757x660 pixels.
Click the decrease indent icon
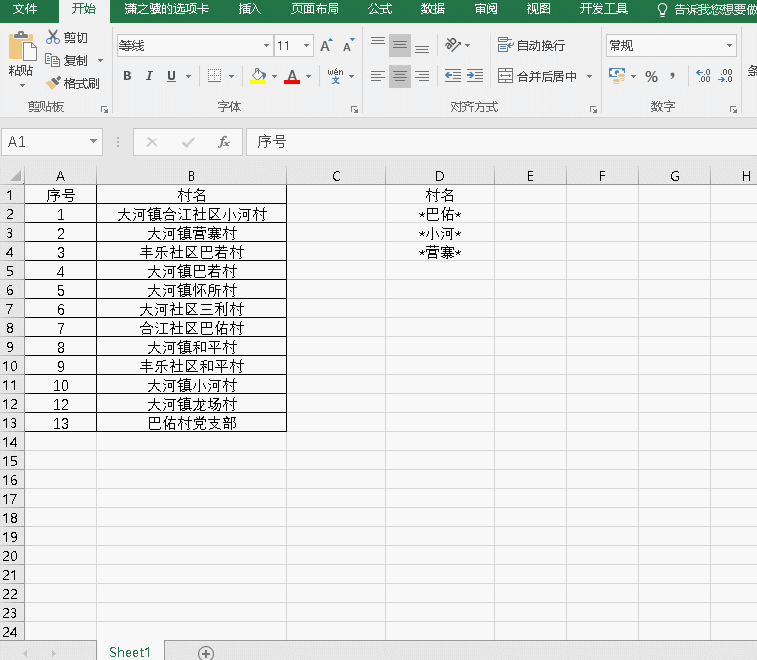[453, 76]
